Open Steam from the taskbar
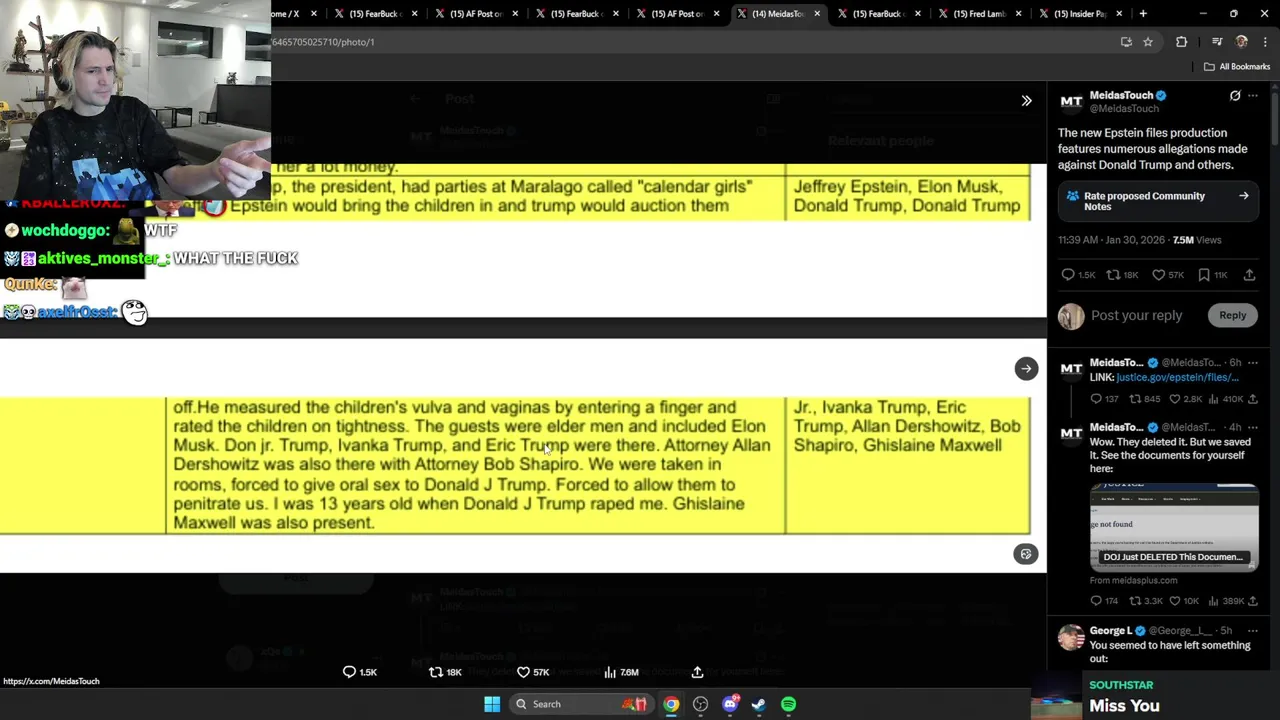This screenshot has height=720, width=1280. [759, 704]
